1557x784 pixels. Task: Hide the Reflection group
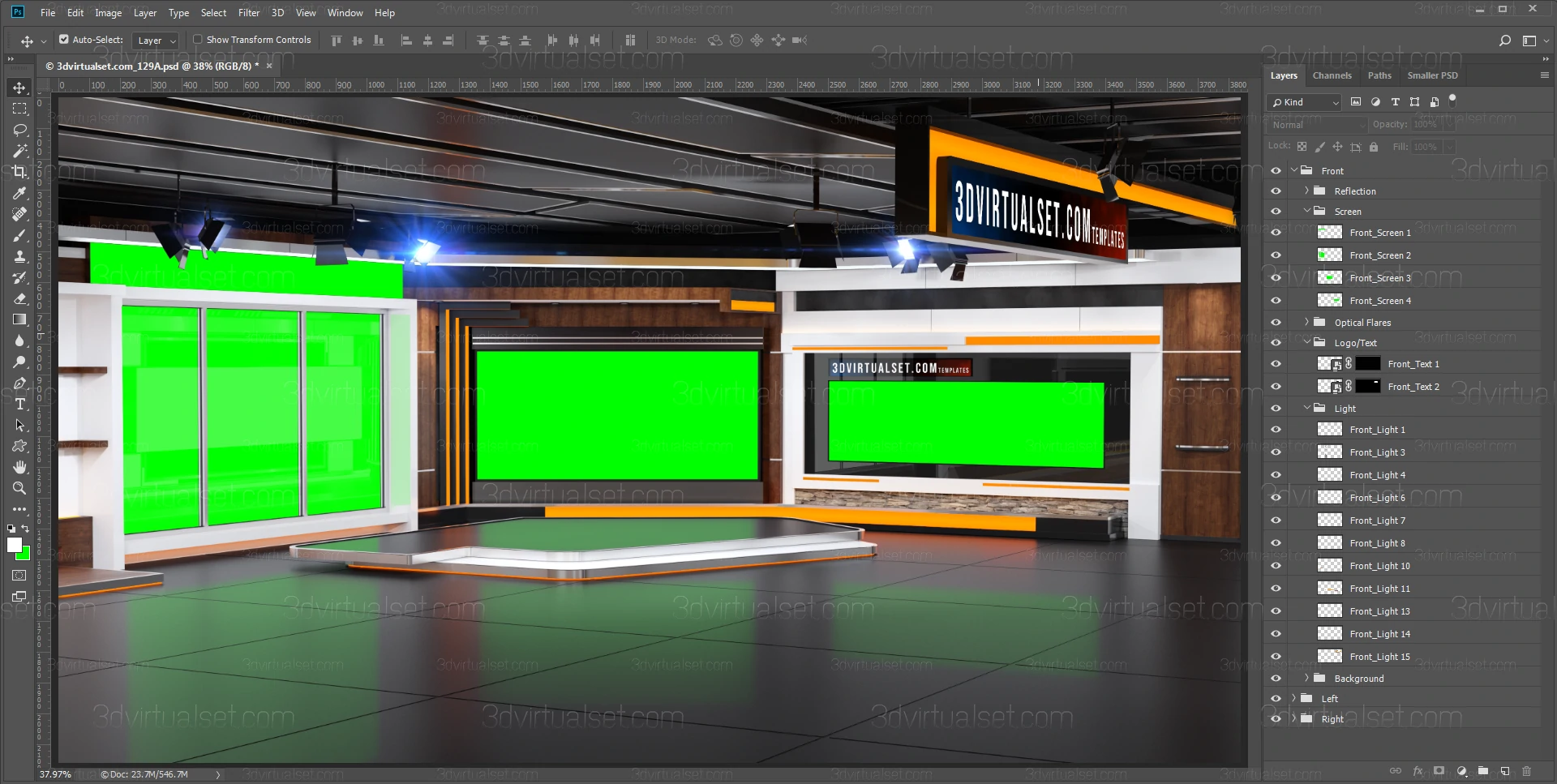(1276, 191)
